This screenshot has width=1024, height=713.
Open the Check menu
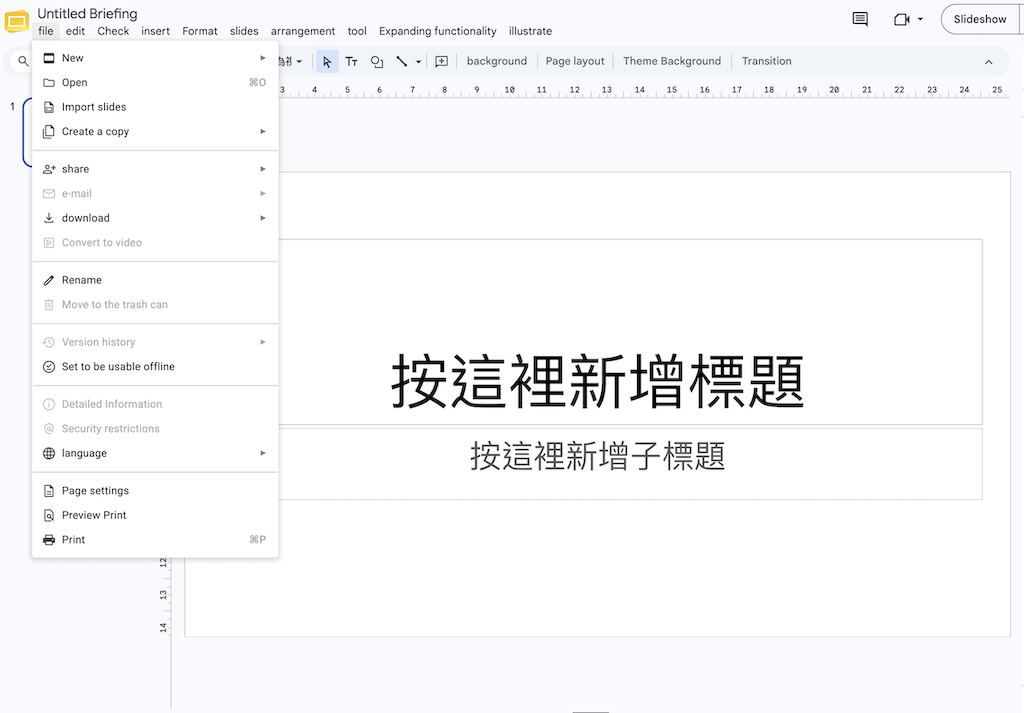[113, 31]
